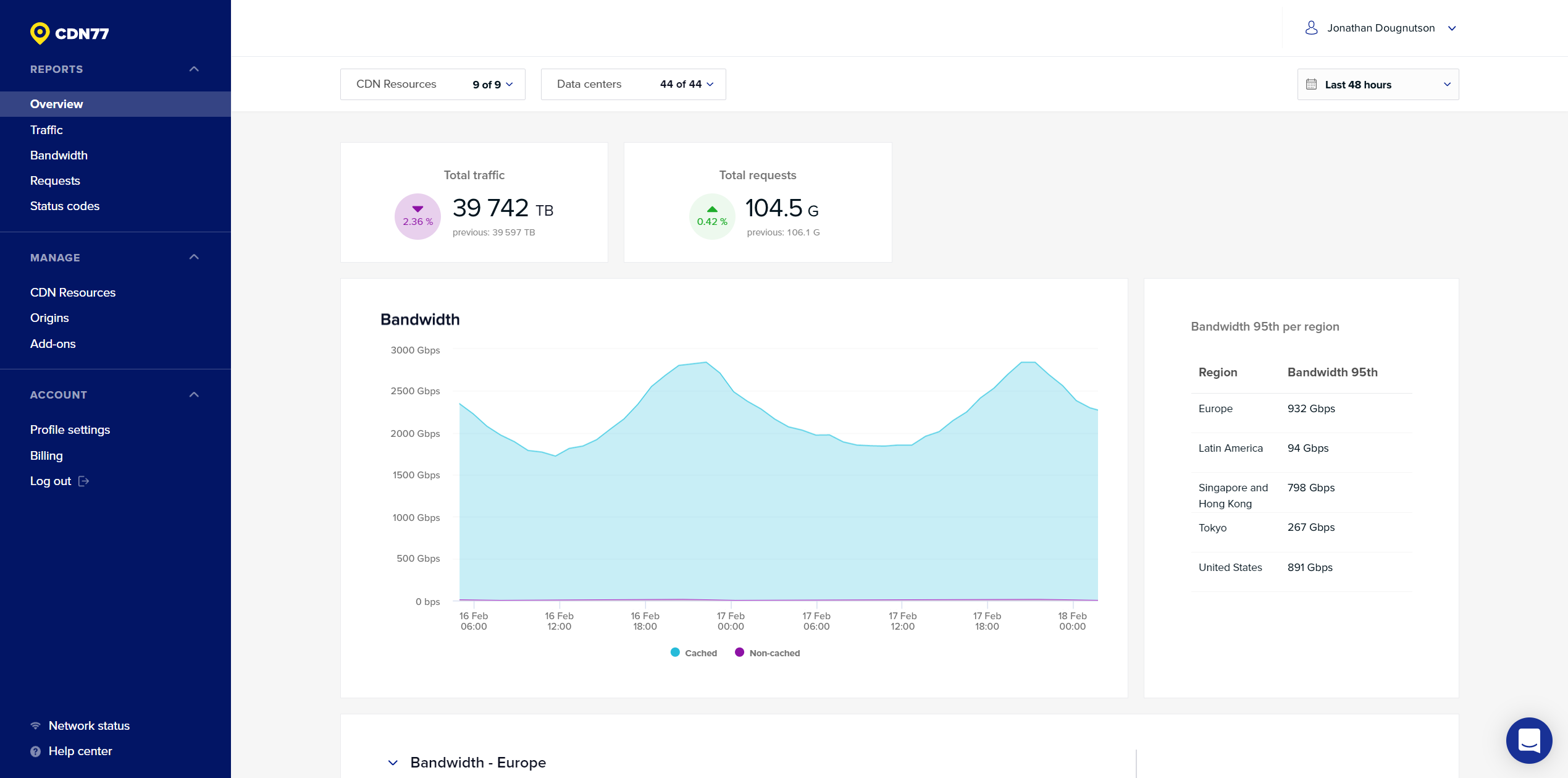Click the Total requests increase percentage badge
1568x778 pixels.
pos(712,216)
